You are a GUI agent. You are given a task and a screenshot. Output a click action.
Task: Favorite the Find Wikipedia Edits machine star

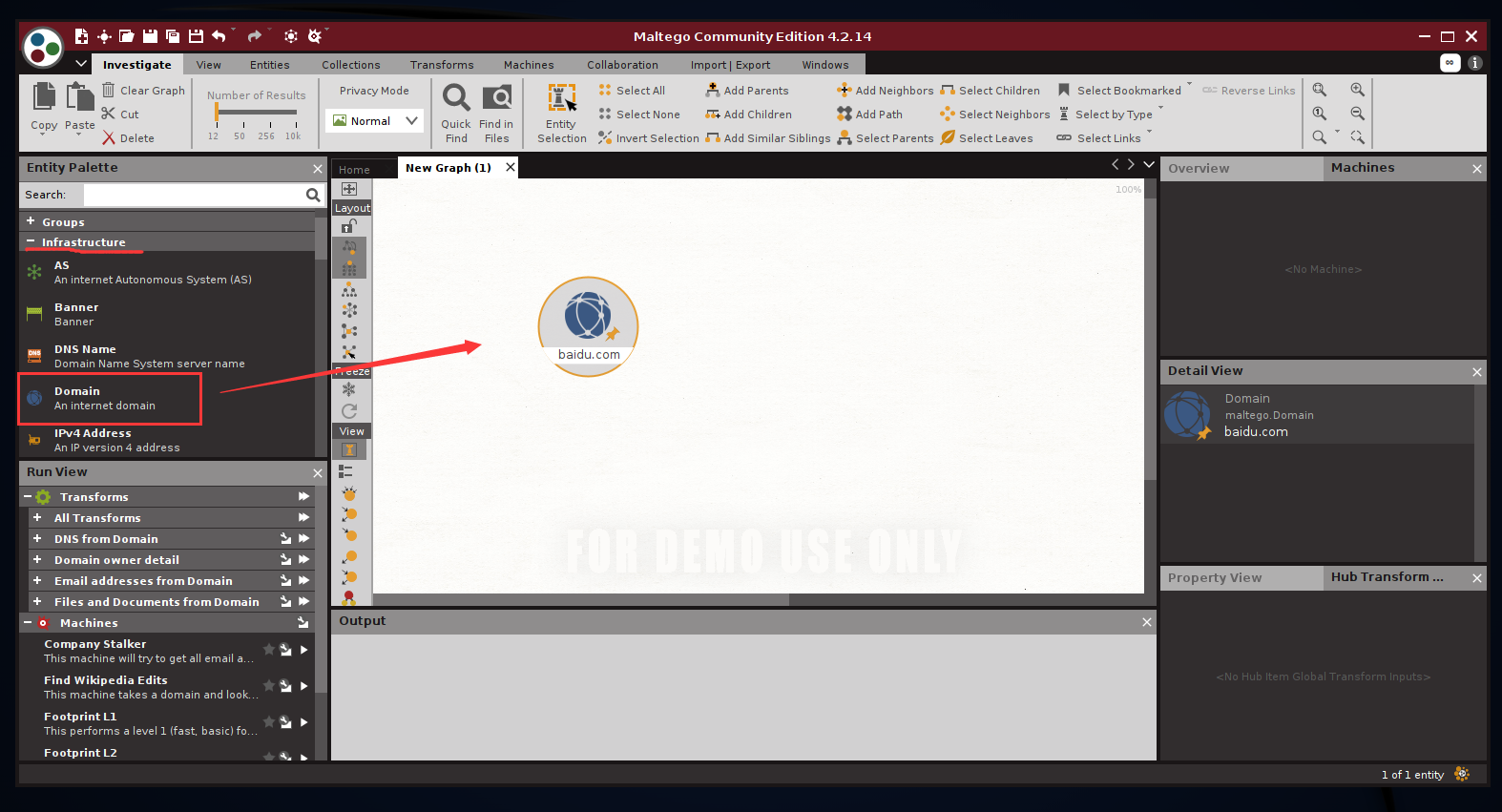click(x=269, y=685)
